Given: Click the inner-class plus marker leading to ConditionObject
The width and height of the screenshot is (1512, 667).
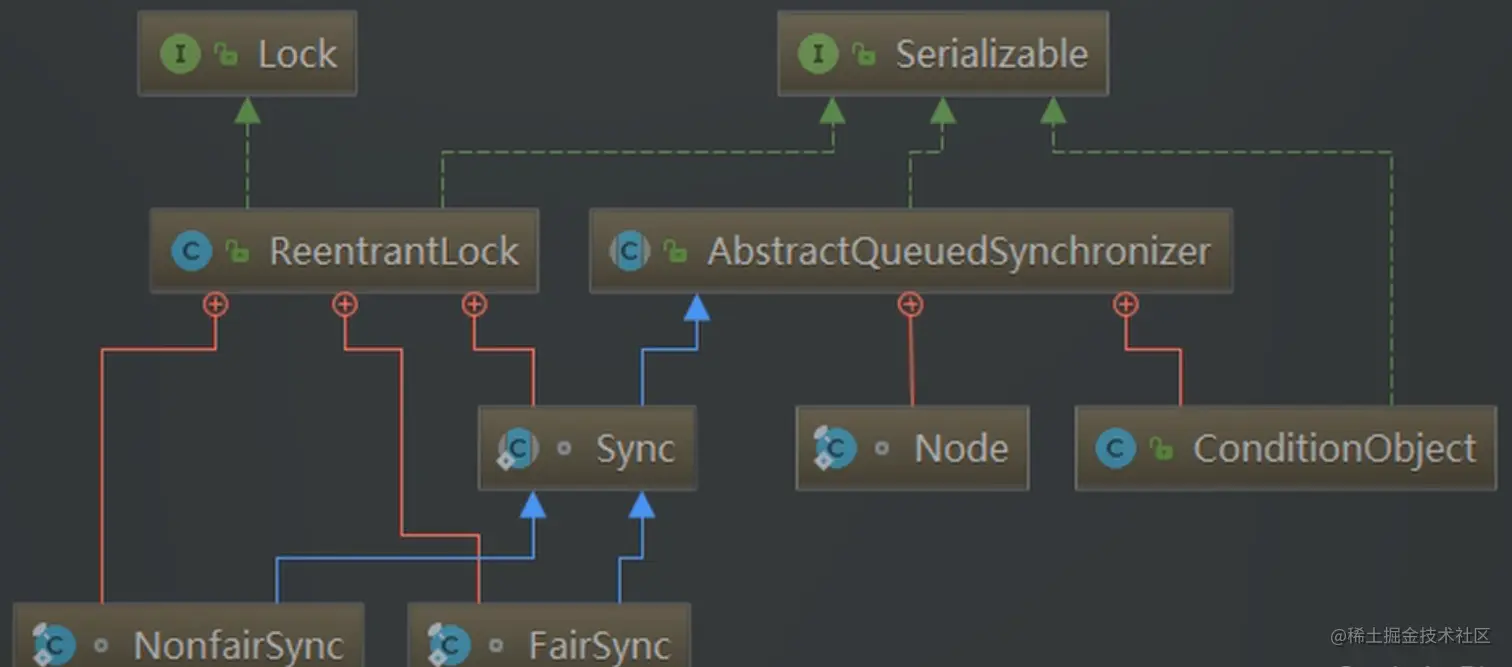Looking at the screenshot, I should click(x=1126, y=304).
